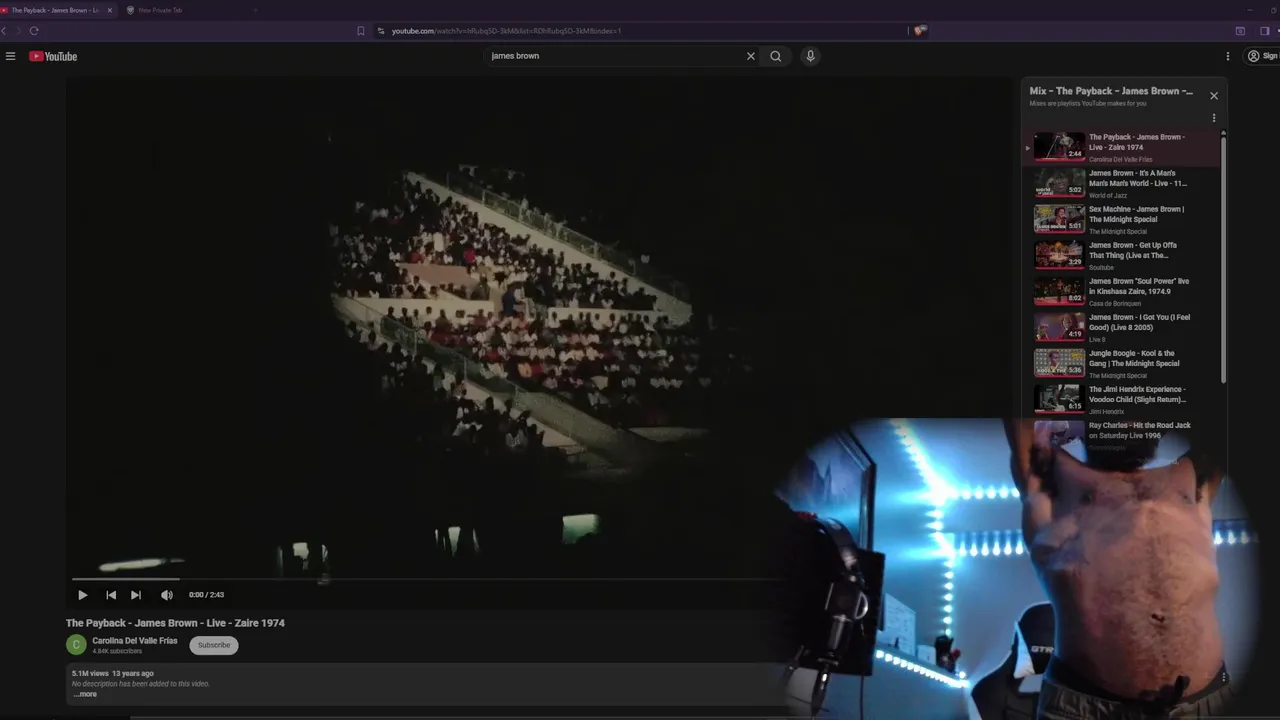Close the Mix playlist panel
This screenshot has width=1280, height=720.
[x=1214, y=96]
